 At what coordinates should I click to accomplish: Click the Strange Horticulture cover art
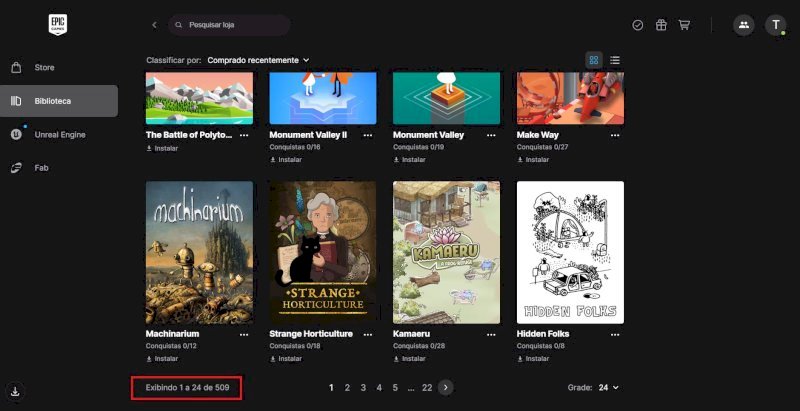pos(323,252)
